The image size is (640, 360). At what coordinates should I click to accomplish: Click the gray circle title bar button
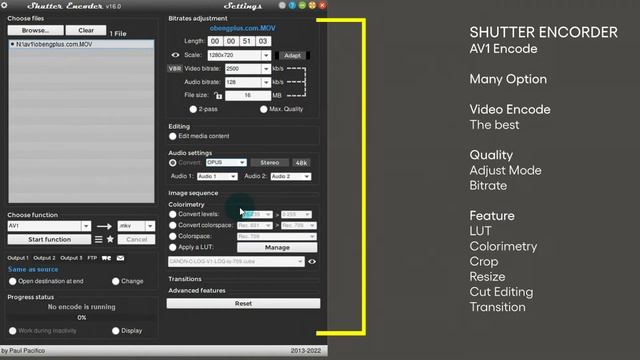point(282,5)
